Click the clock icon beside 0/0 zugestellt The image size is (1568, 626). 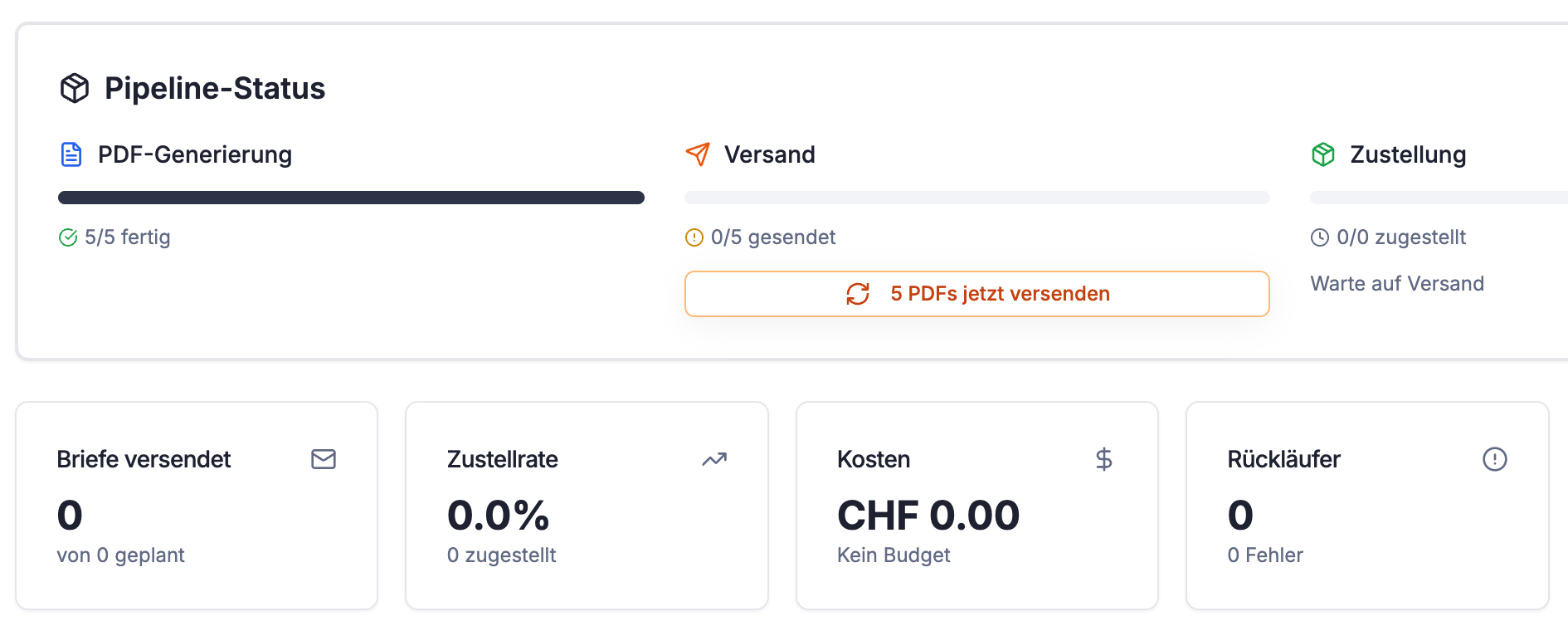click(x=1319, y=238)
